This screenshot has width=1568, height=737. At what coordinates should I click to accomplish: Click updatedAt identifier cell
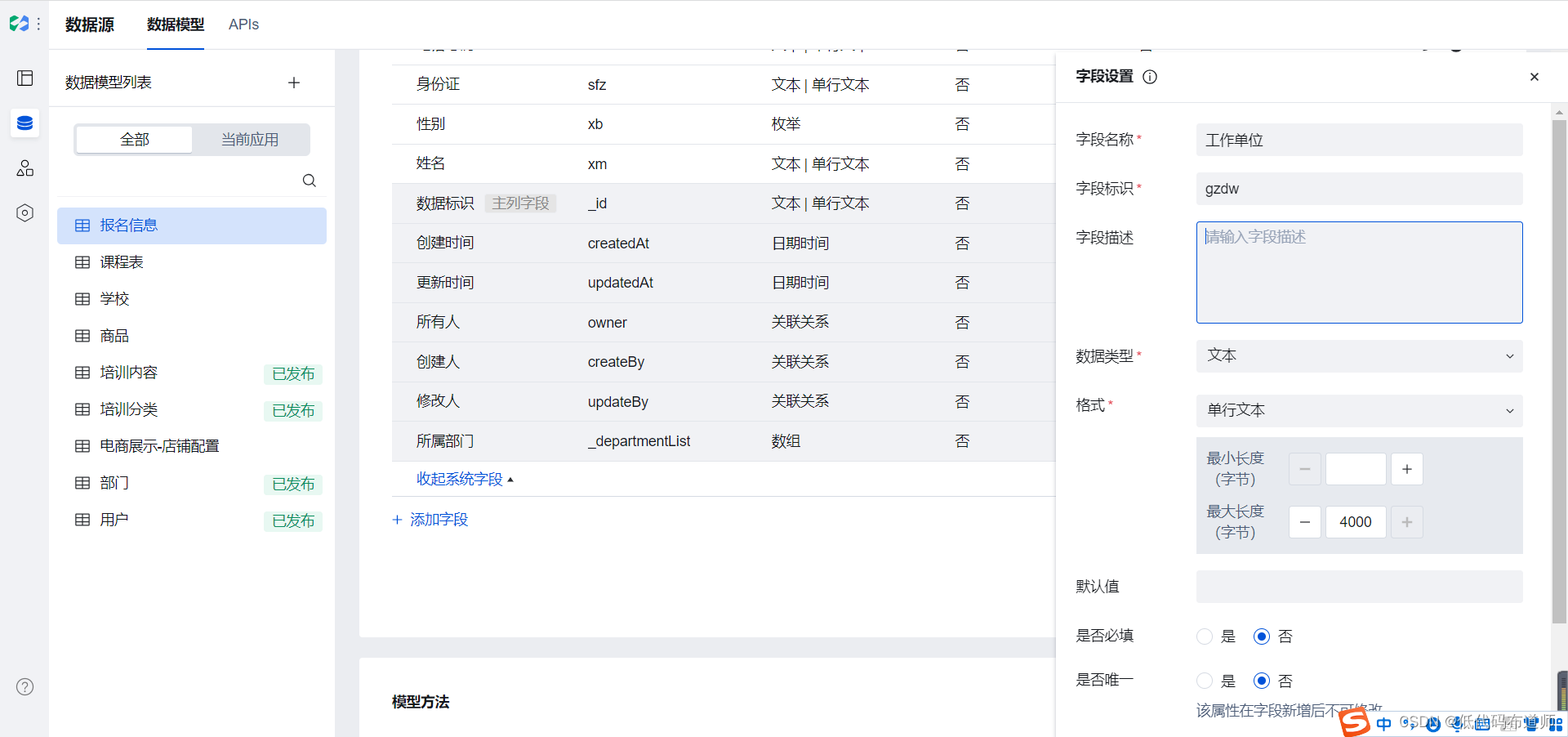tap(621, 283)
